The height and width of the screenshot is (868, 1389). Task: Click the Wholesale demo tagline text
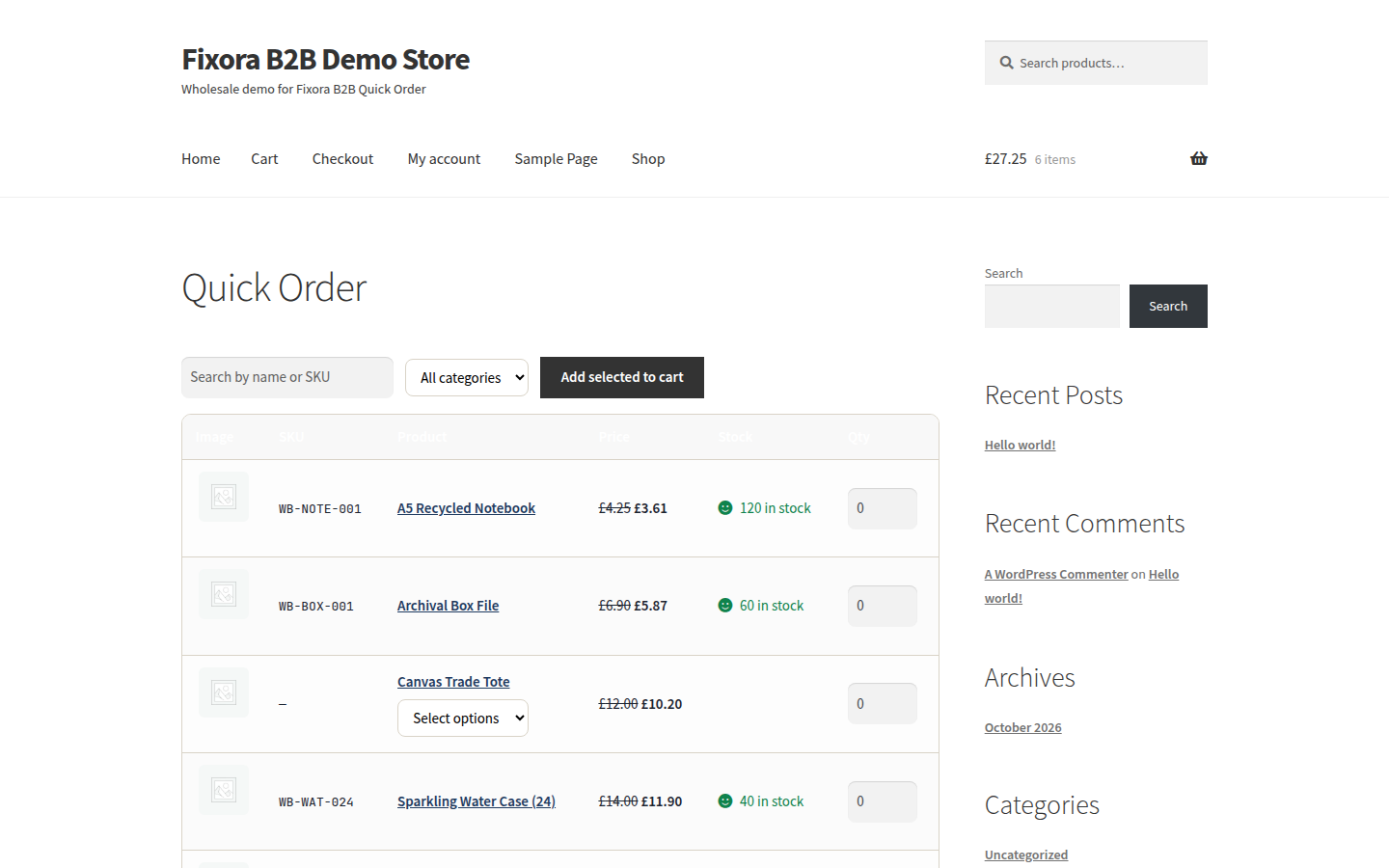tap(304, 89)
